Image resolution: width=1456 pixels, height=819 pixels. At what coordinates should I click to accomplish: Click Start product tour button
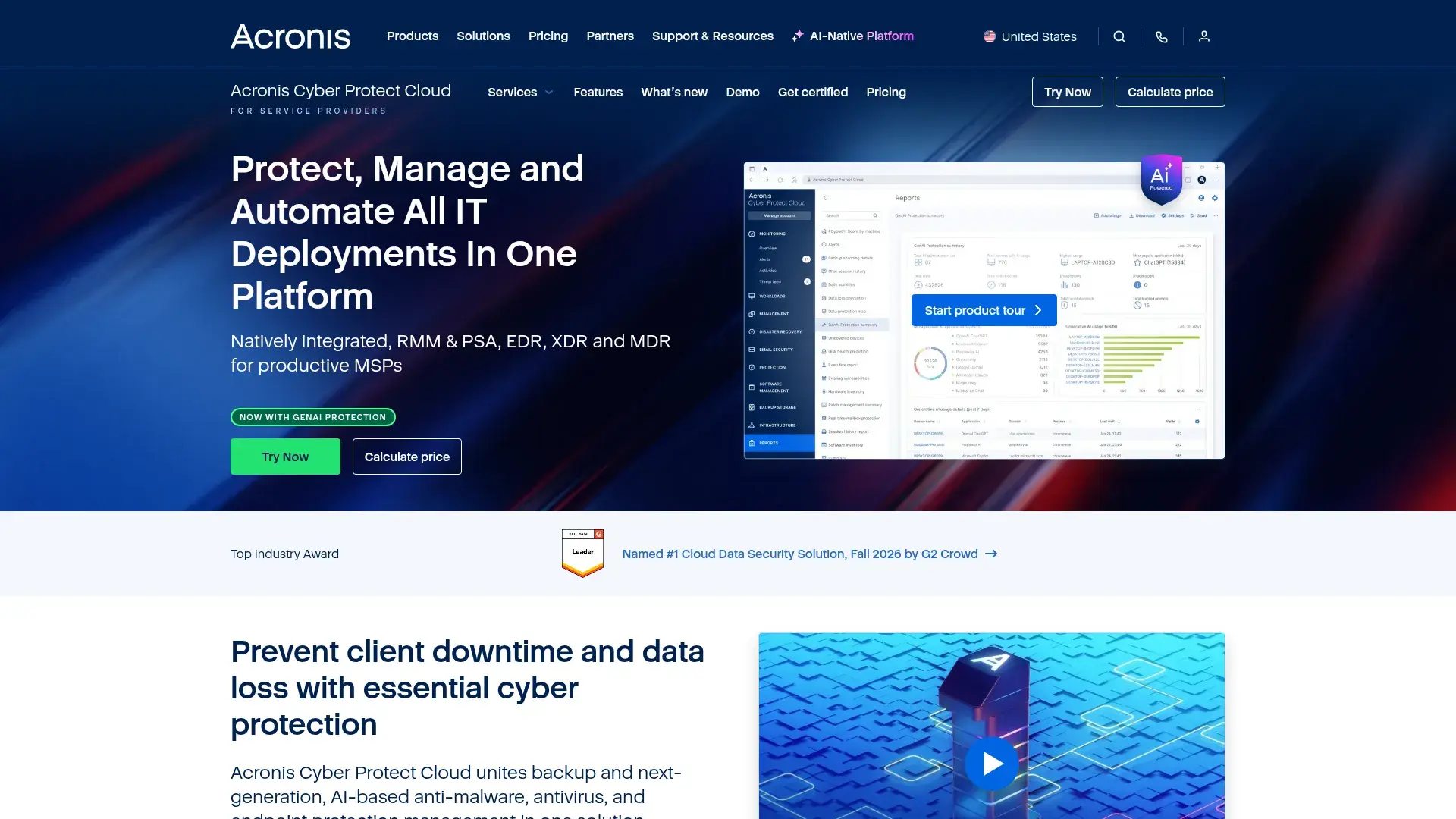(984, 310)
